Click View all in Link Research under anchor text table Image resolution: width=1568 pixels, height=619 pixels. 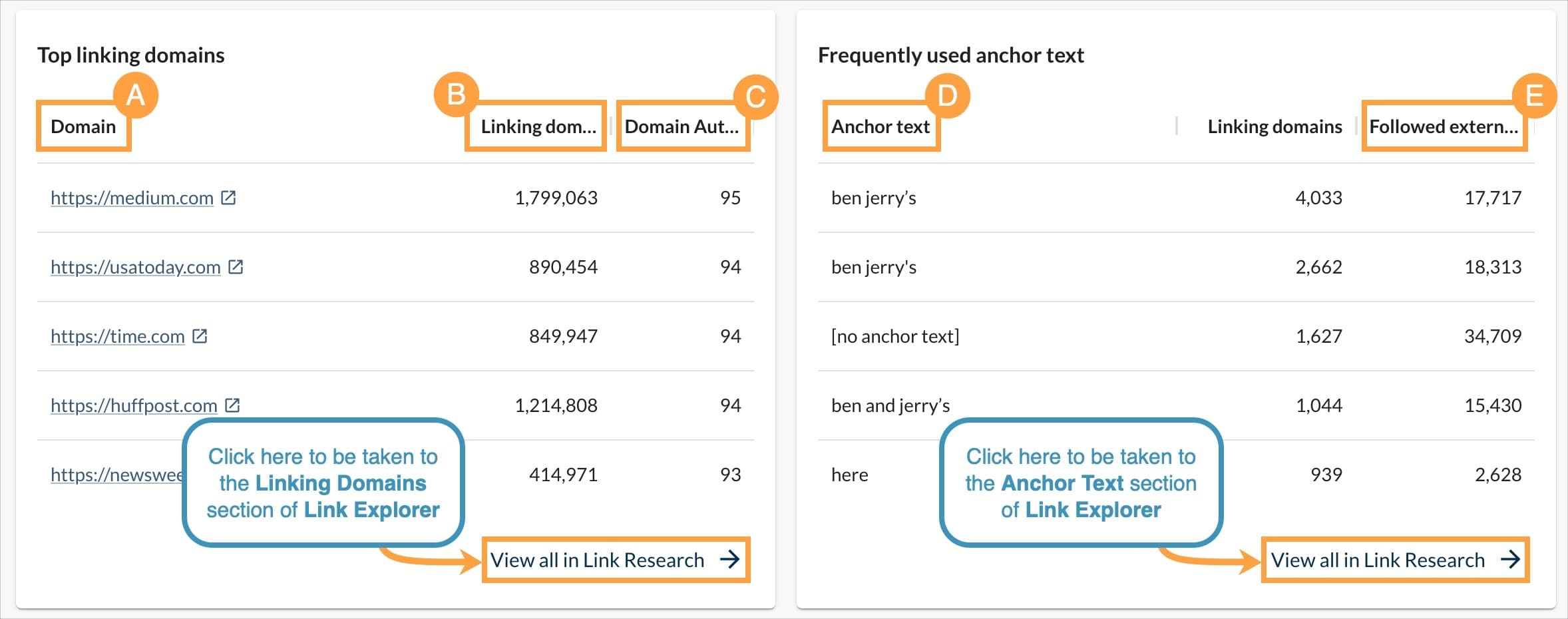click(1378, 560)
